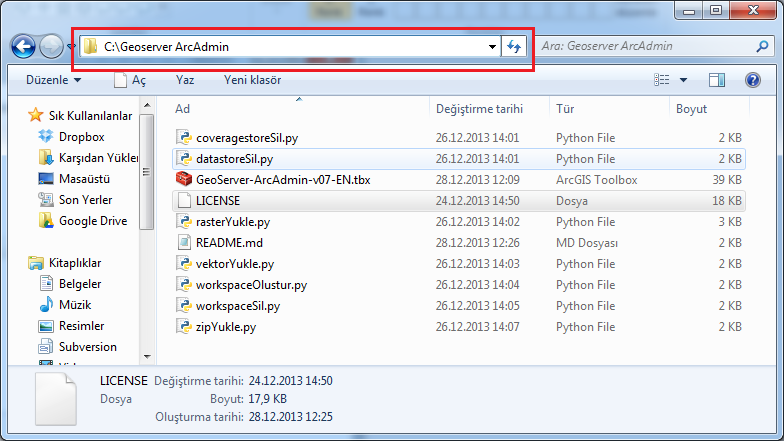Image resolution: width=784 pixels, height=441 pixels.
Task: Select the workspaceOlustur.py file name
Action: click(251, 285)
